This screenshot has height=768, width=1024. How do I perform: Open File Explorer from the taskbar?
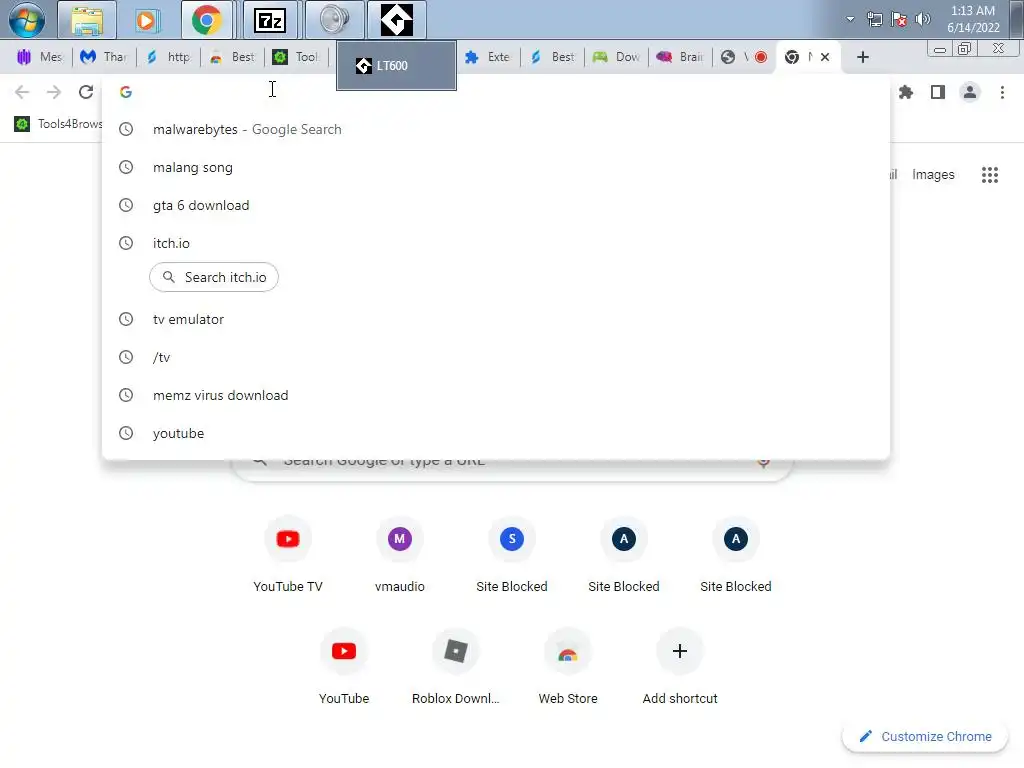tap(87, 20)
